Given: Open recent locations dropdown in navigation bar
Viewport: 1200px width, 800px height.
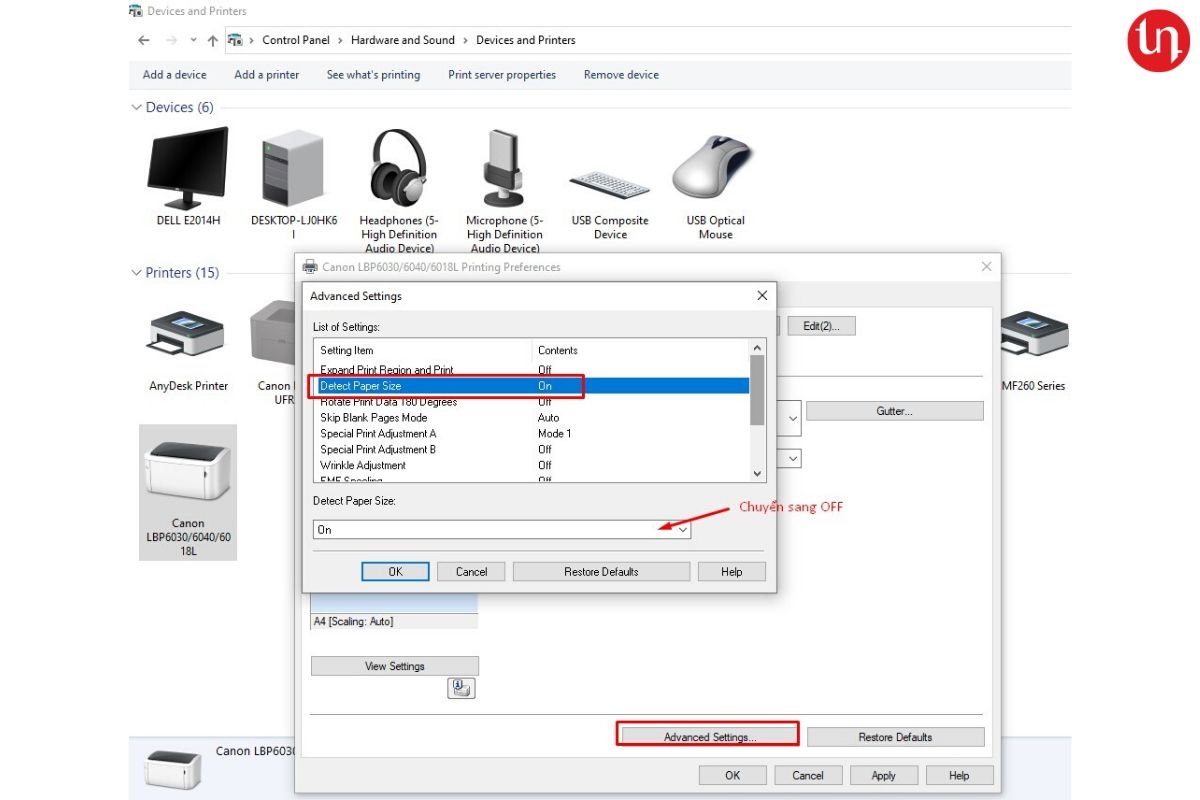Looking at the screenshot, I should pos(192,41).
